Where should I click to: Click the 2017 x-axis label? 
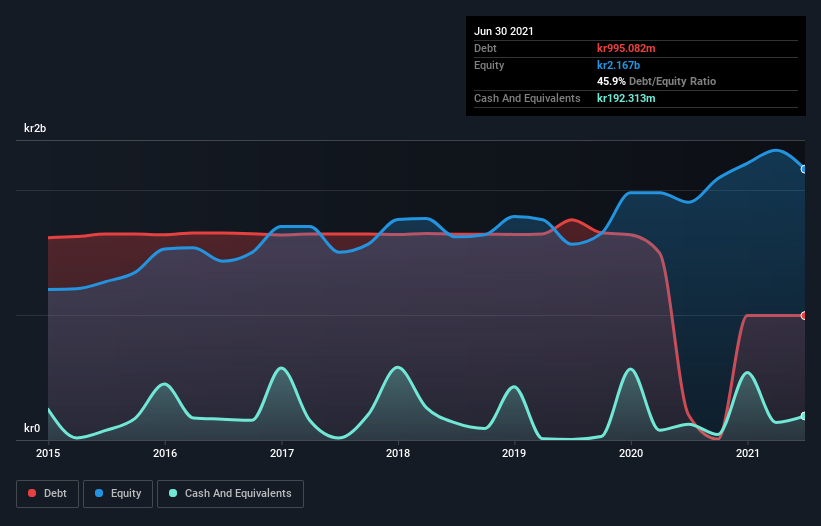point(282,453)
